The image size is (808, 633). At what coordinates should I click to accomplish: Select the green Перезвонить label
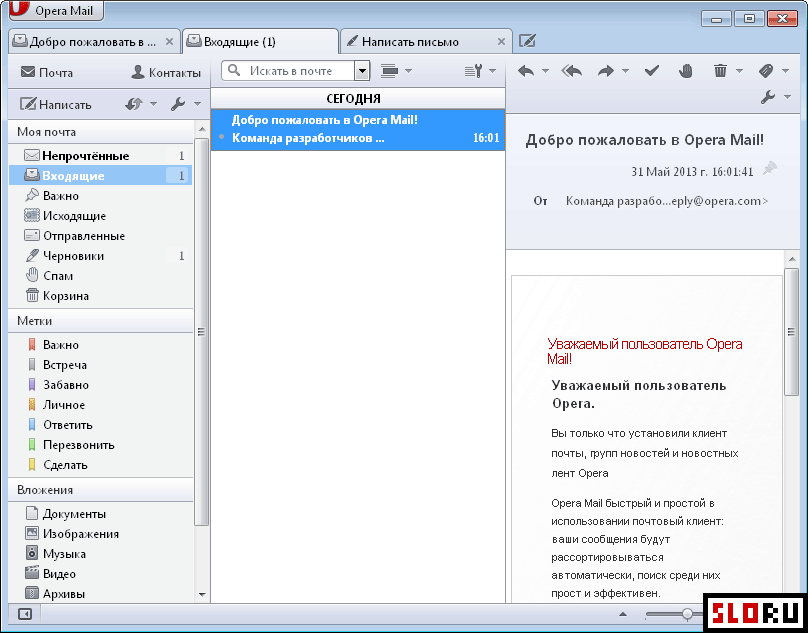pyautogui.click(x=100, y=445)
